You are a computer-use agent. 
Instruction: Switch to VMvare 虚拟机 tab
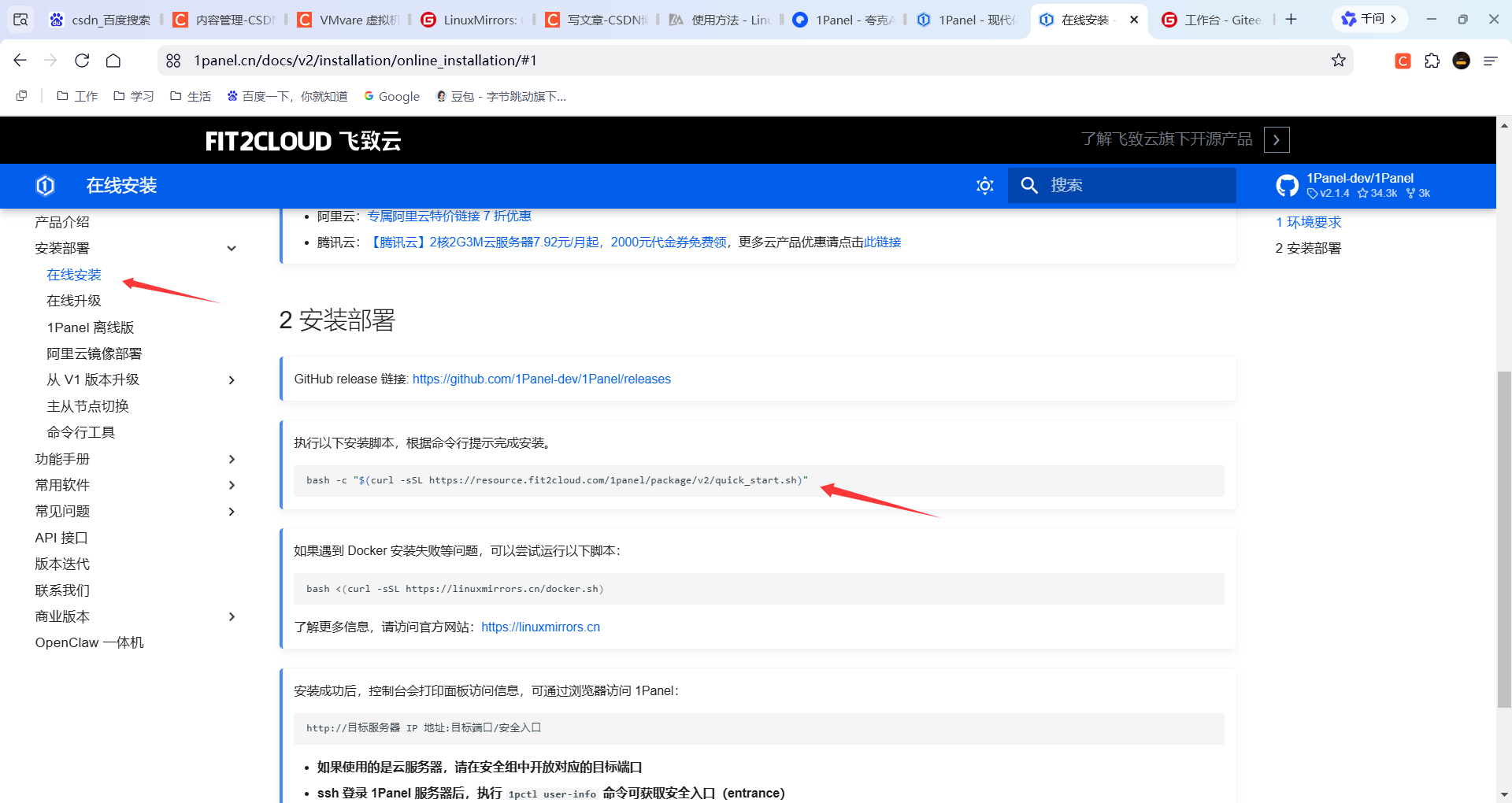[x=348, y=20]
